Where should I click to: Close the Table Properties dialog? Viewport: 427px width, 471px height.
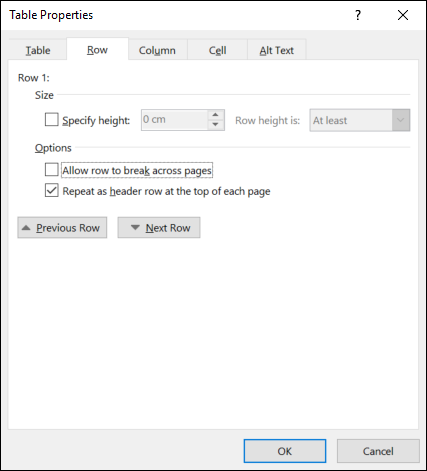(403, 15)
